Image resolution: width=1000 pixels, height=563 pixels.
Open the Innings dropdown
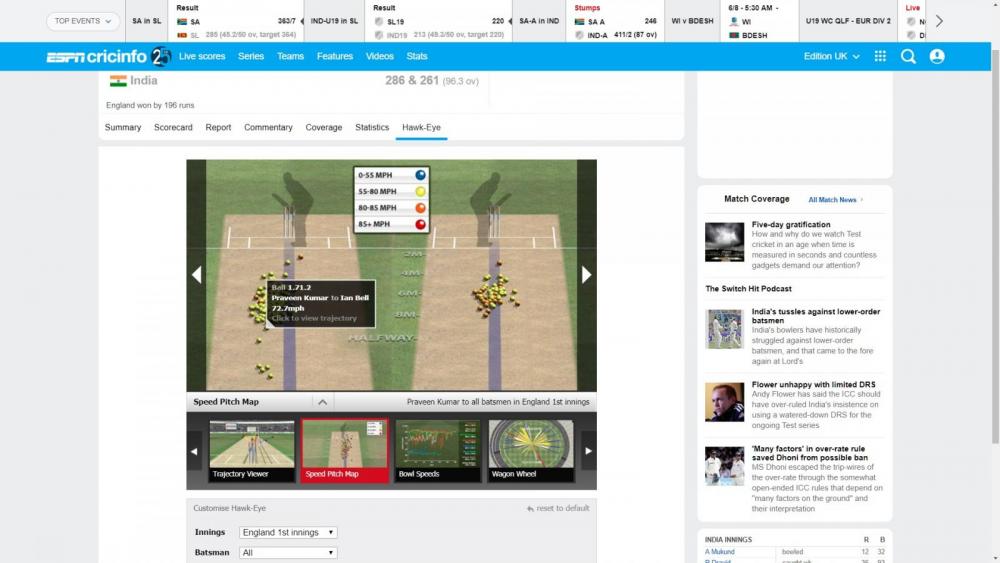pyautogui.click(x=288, y=532)
